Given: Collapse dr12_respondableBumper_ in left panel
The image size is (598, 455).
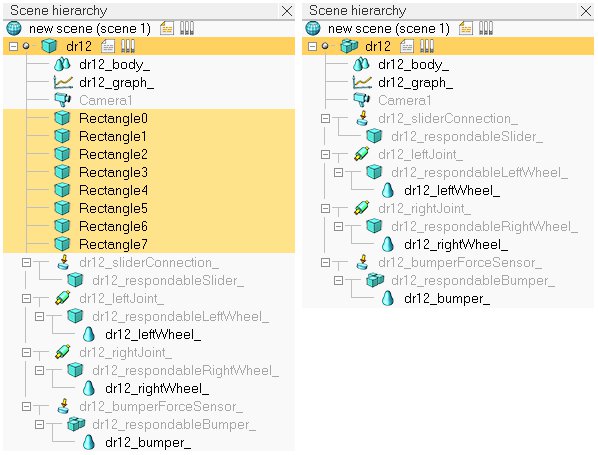Looking at the screenshot, I should pos(39,424).
